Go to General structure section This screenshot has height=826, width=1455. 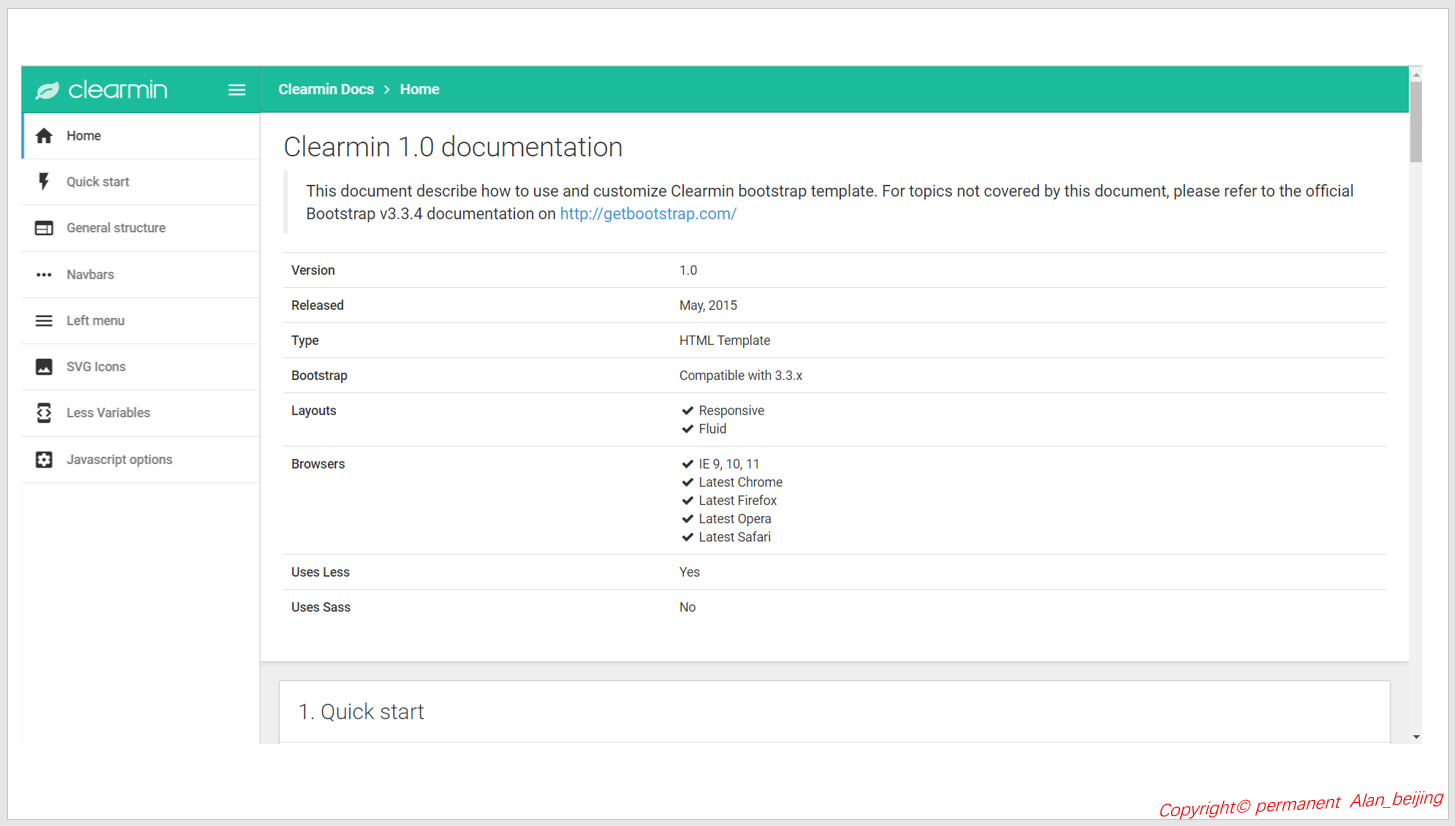pos(141,228)
